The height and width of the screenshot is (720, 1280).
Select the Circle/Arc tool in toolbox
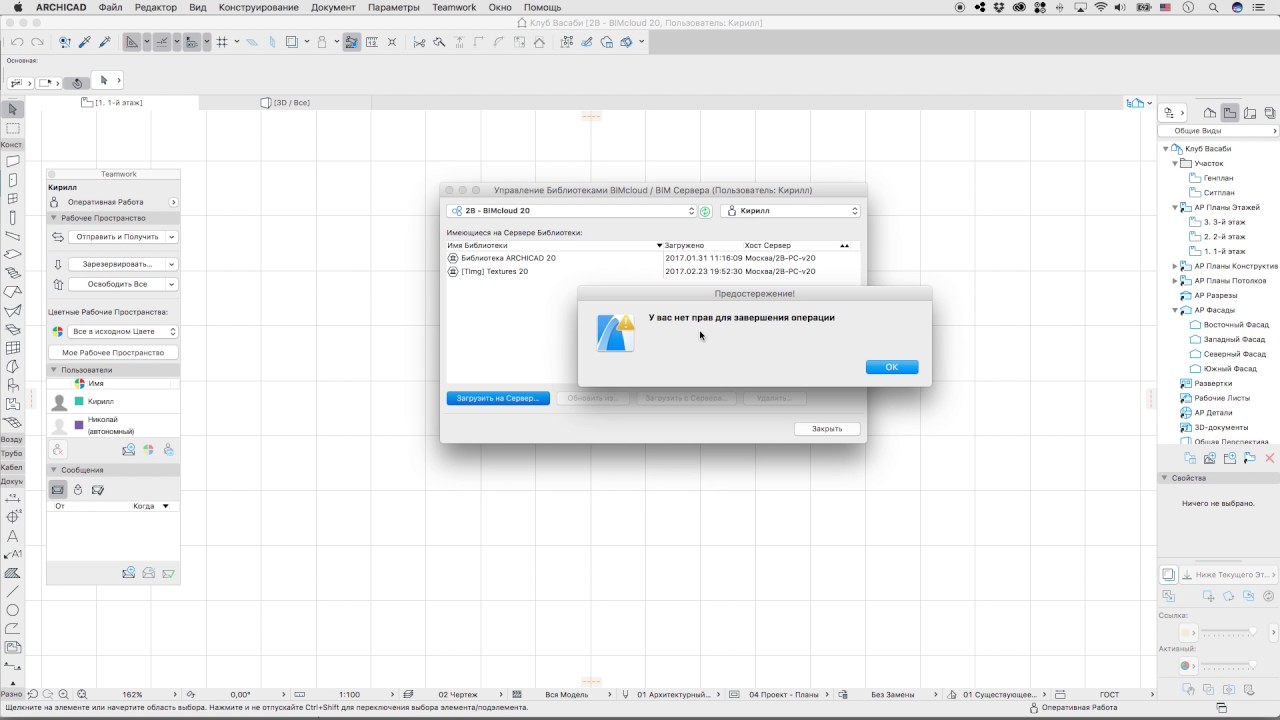[x=12, y=610]
